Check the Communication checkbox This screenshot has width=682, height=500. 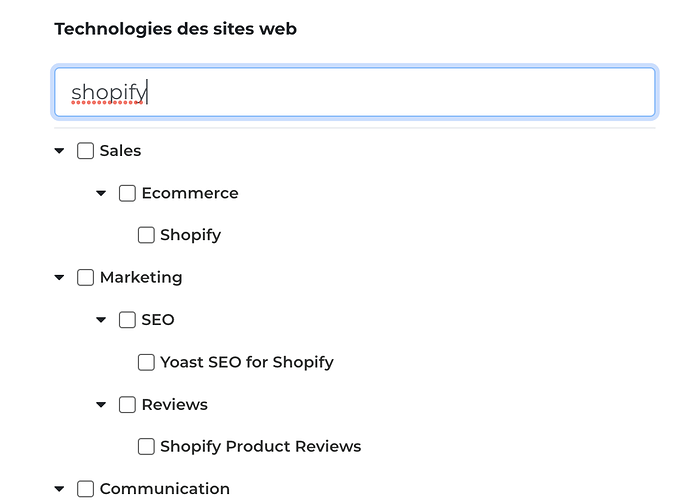pos(85,489)
